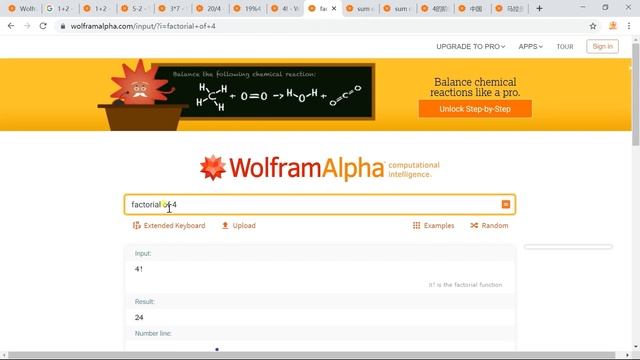Image resolution: width=640 pixels, height=360 pixels.
Task: Click the browser forward arrow
Action: (27, 26)
